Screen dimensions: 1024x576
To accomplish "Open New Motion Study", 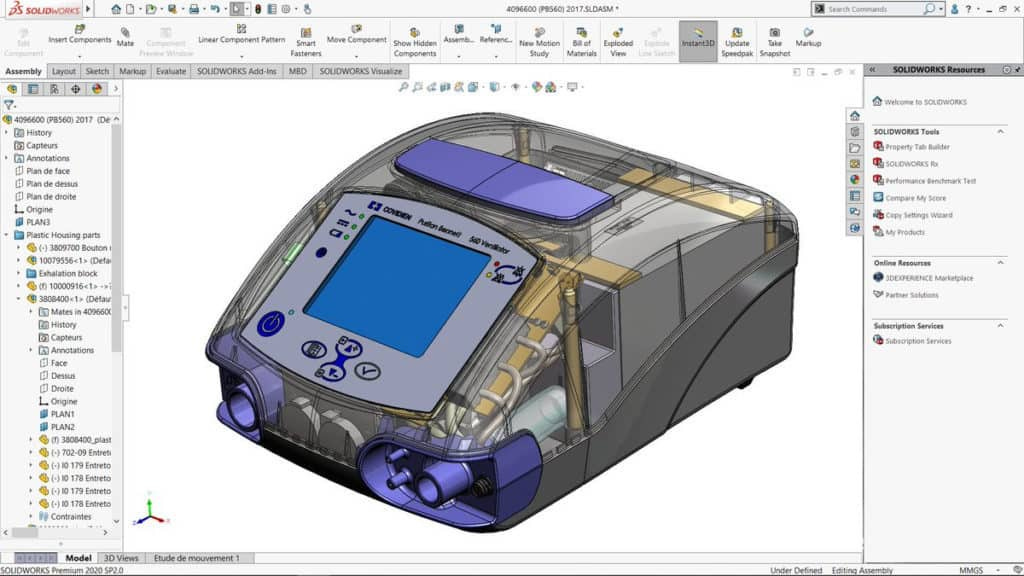I will (539, 42).
